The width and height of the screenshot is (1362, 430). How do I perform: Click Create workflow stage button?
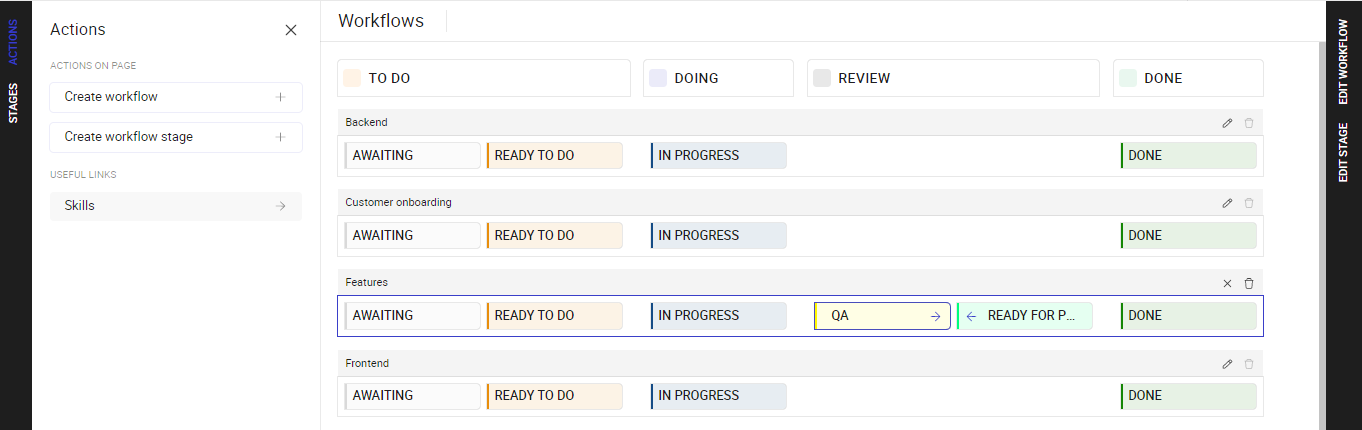pyautogui.click(x=175, y=137)
